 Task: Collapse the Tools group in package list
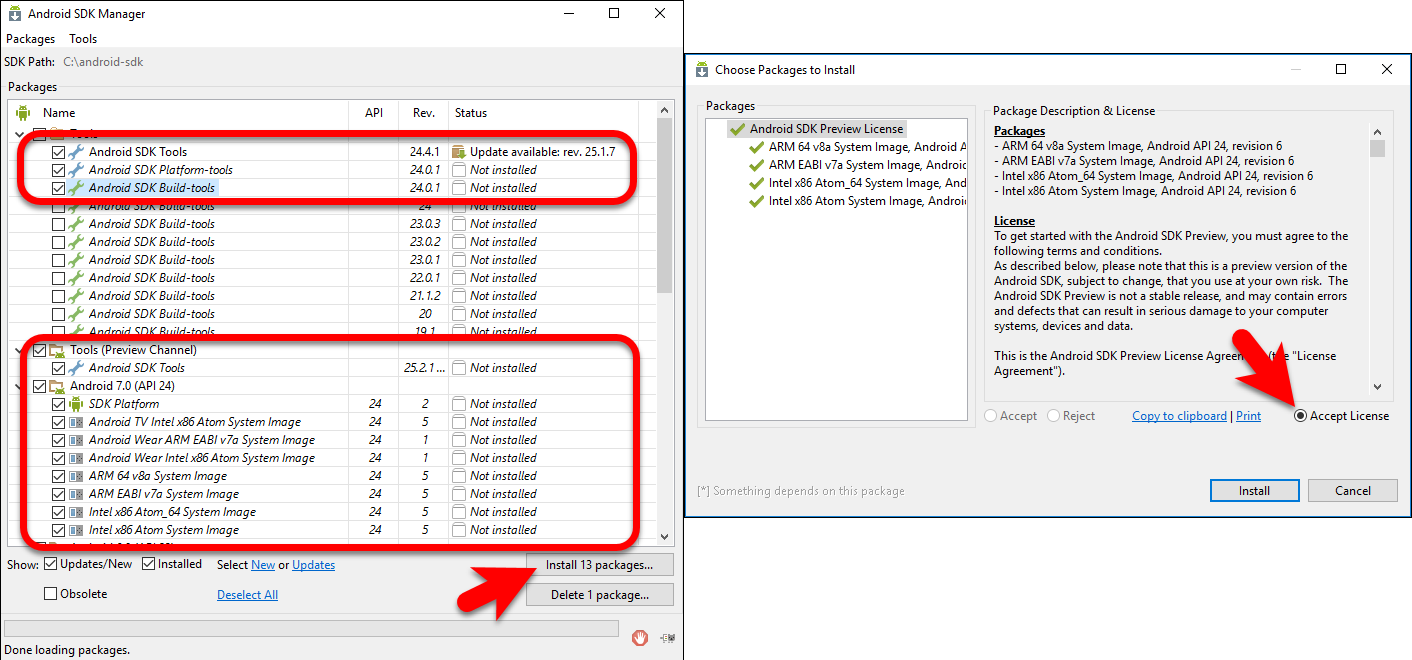(x=21, y=134)
